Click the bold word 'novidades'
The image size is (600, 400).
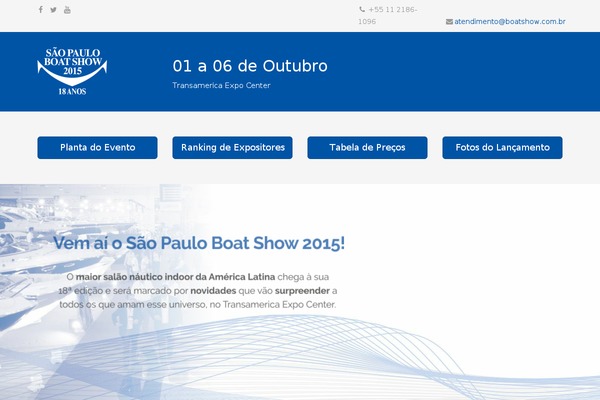[x=213, y=291]
